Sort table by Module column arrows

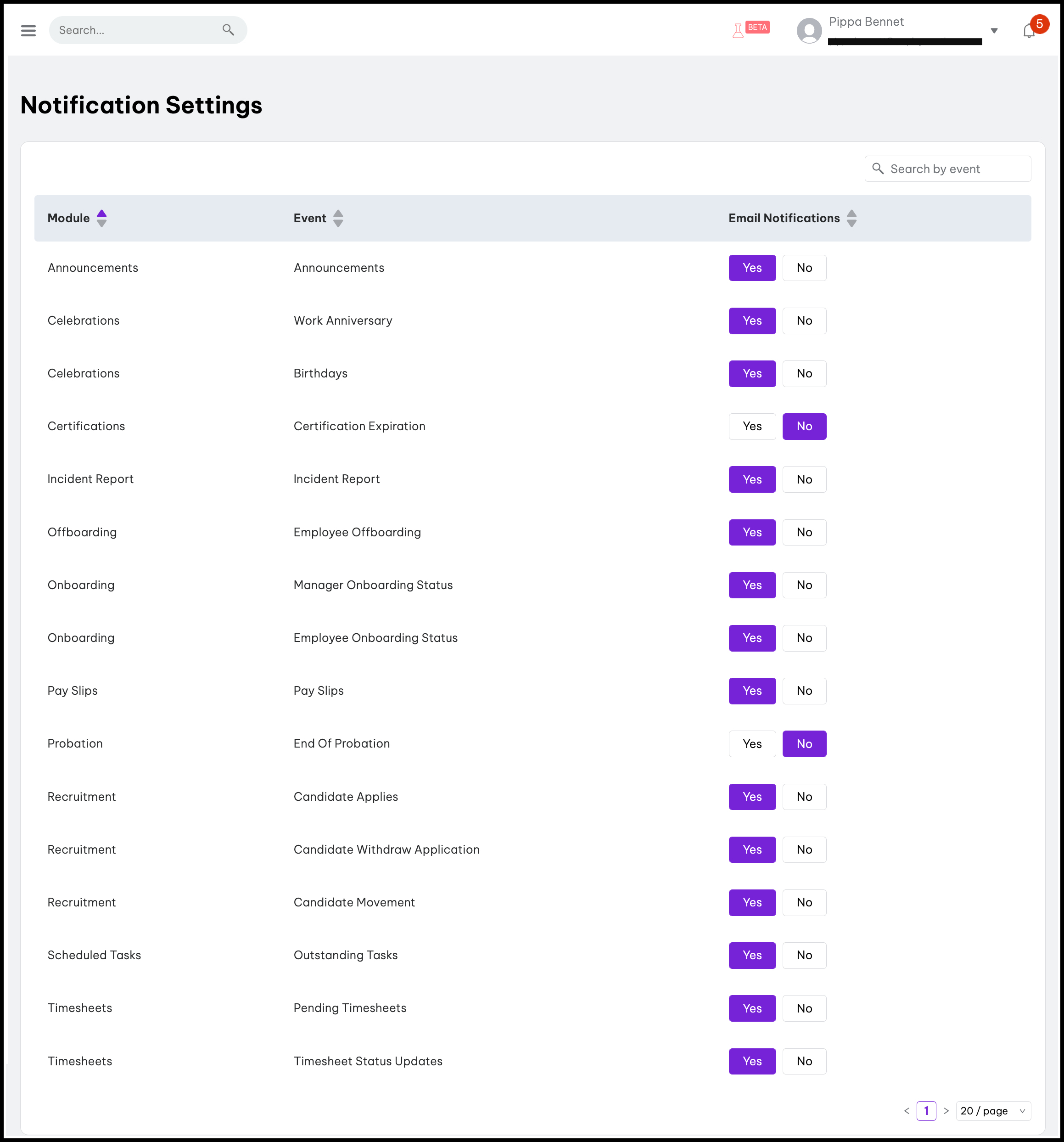101,218
